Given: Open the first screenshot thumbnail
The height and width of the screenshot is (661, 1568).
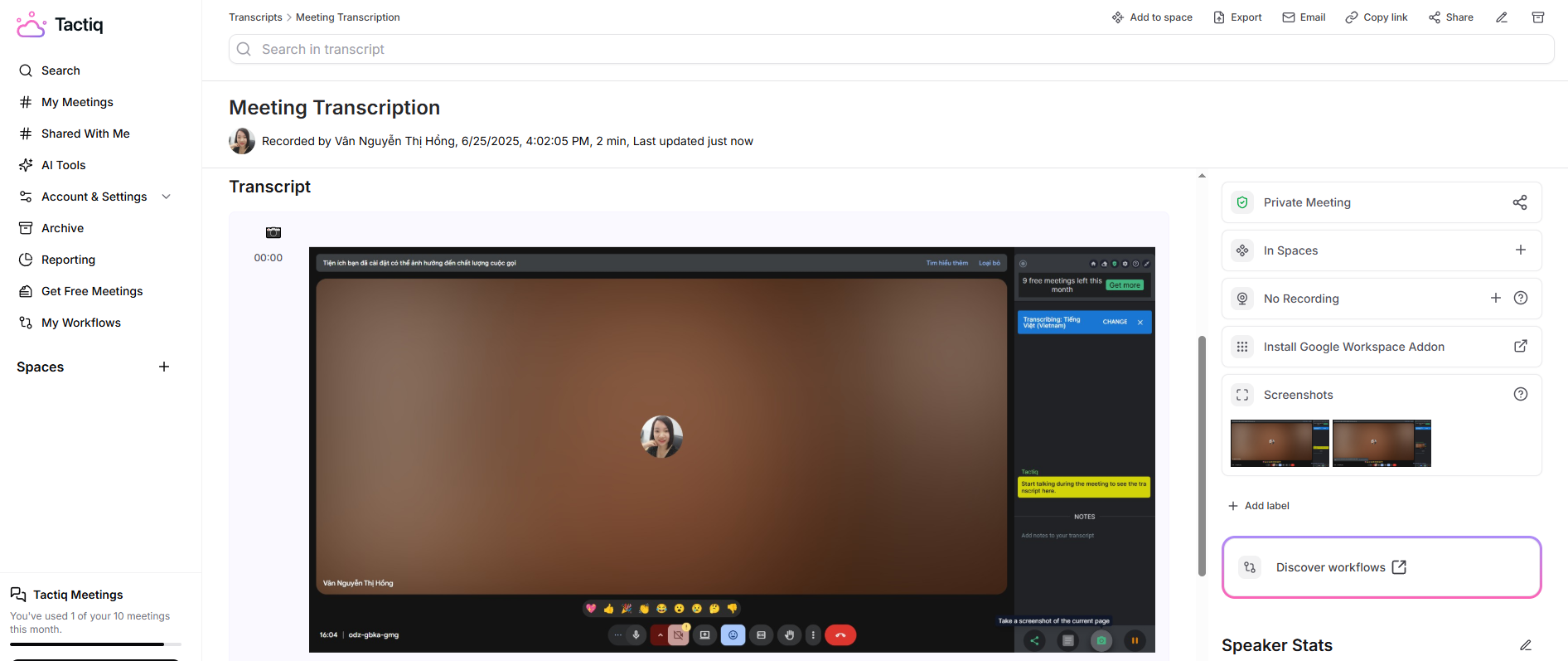Looking at the screenshot, I should [x=1279, y=444].
